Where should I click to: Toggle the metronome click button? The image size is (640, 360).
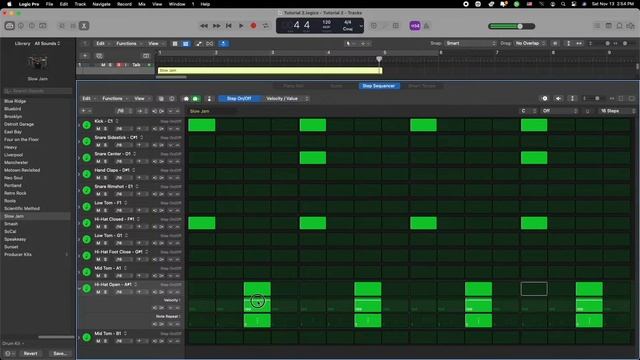coord(427,26)
